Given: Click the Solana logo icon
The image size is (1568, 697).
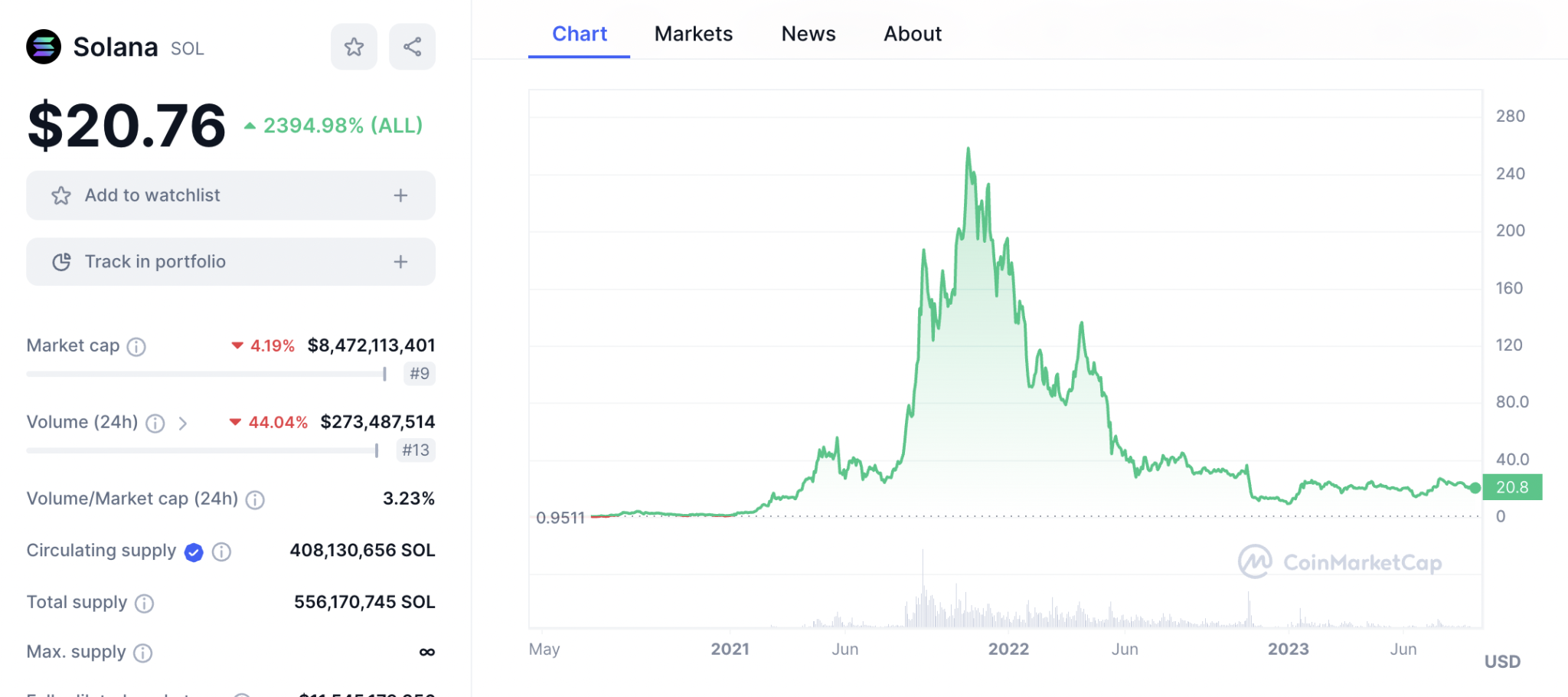Looking at the screenshot, I should click(x=44, y=47).
